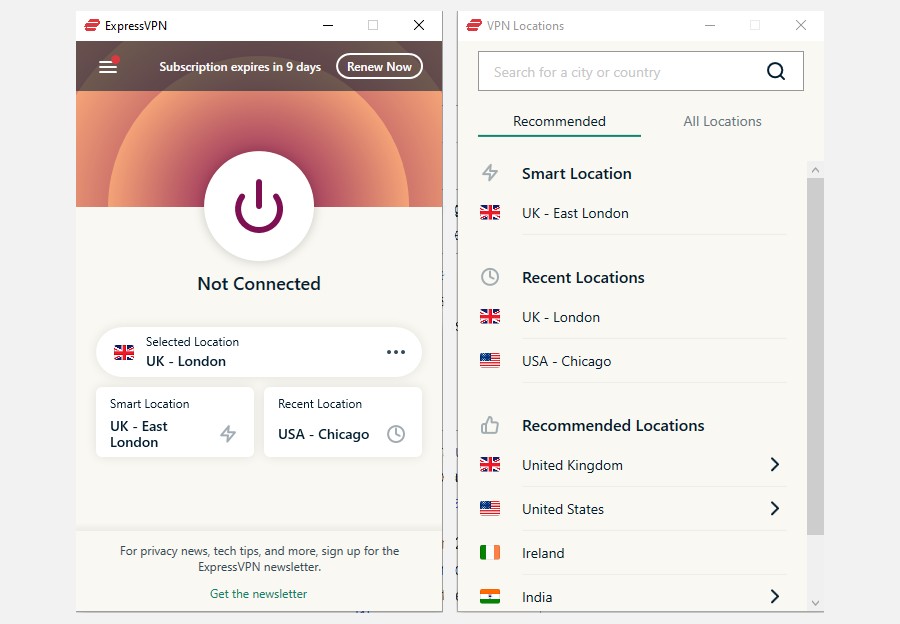Click the India flag icon

tap(490, 596)
